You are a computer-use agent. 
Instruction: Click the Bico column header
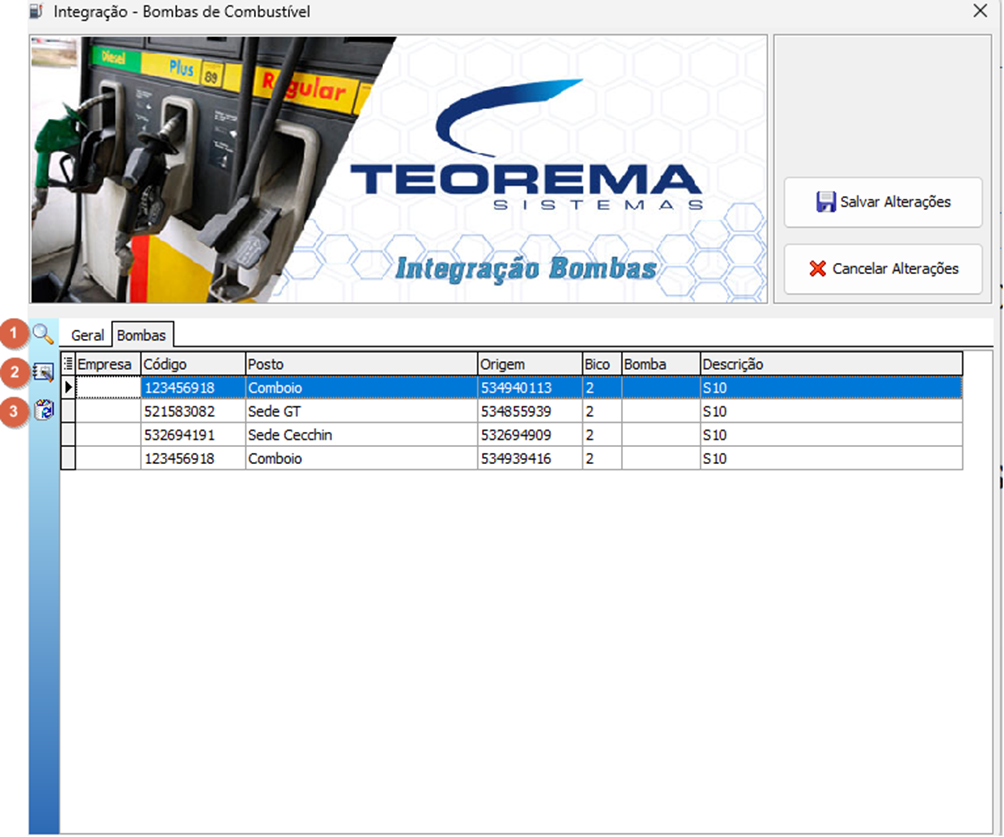click(601, 364)
